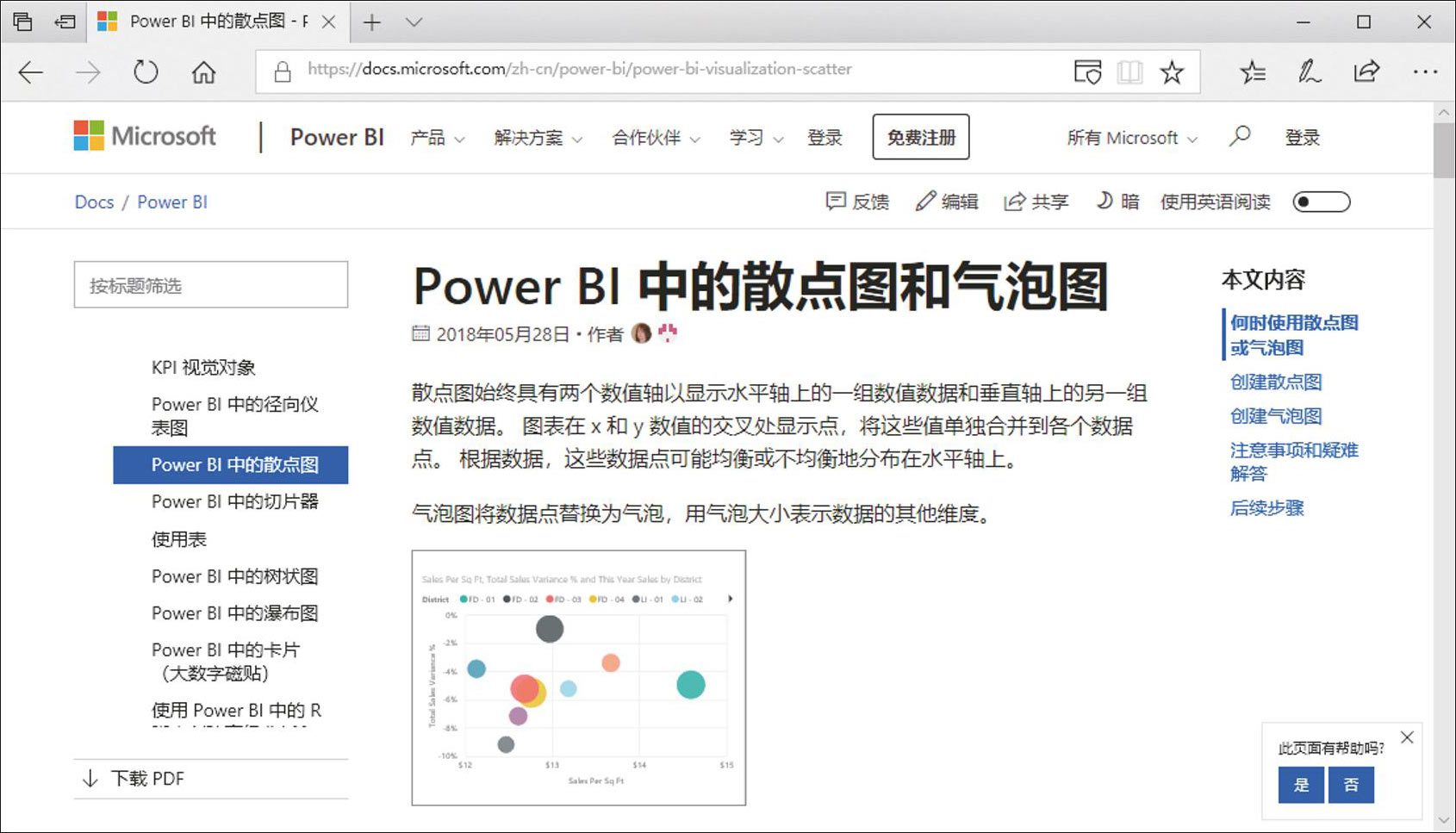
Task: Jump to 创建气泡图 section
Action: pyautogui.click(x=1276, y=416)
